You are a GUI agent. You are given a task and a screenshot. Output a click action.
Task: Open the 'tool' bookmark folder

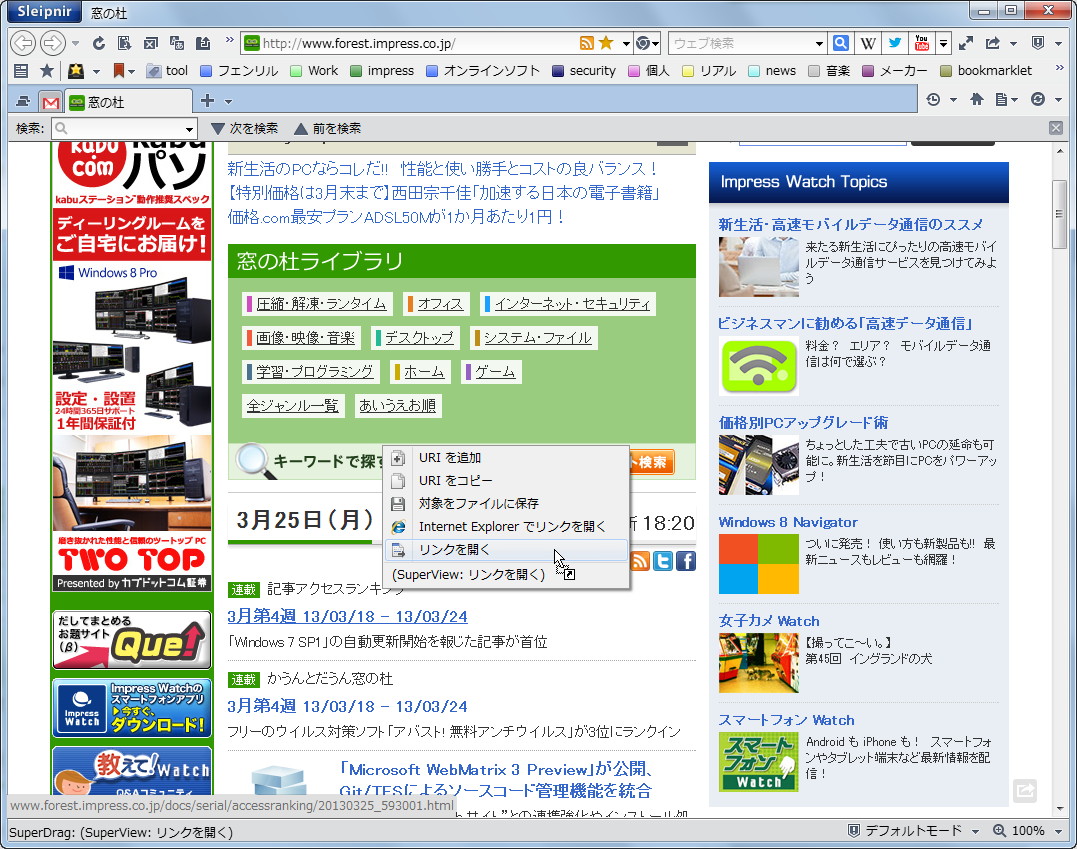pos(168,71)
